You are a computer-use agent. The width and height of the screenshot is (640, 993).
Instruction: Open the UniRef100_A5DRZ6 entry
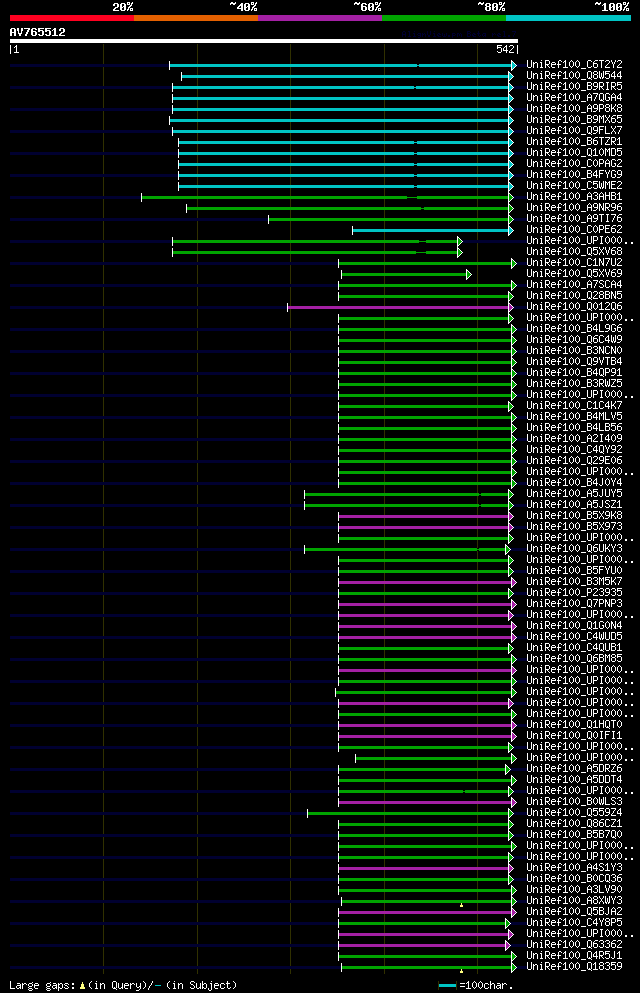(574, 769)
